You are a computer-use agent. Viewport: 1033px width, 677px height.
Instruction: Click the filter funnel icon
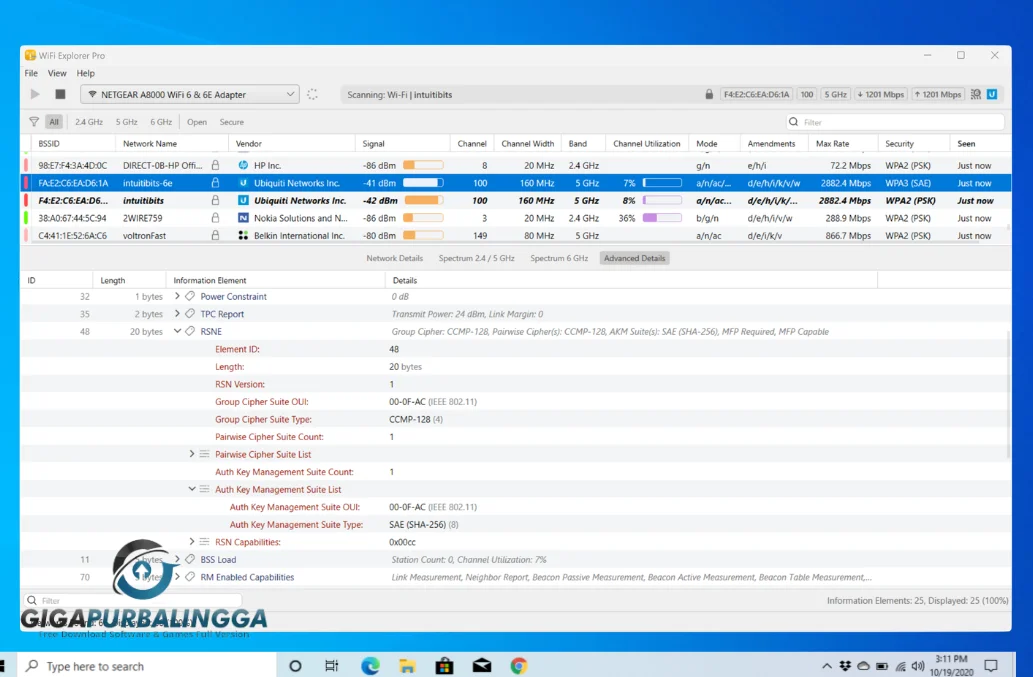point(34,122)
